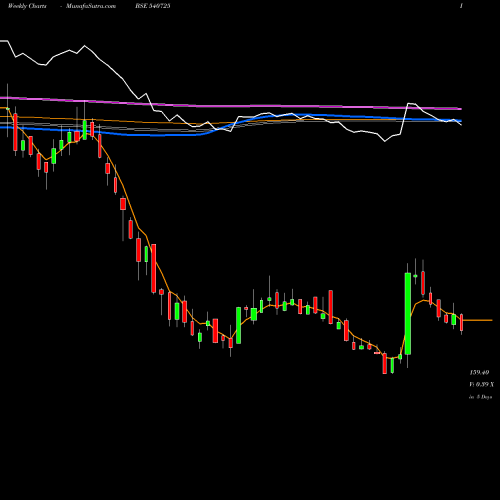Click the 'V: 0.39 X' volume text

[482, 384]
